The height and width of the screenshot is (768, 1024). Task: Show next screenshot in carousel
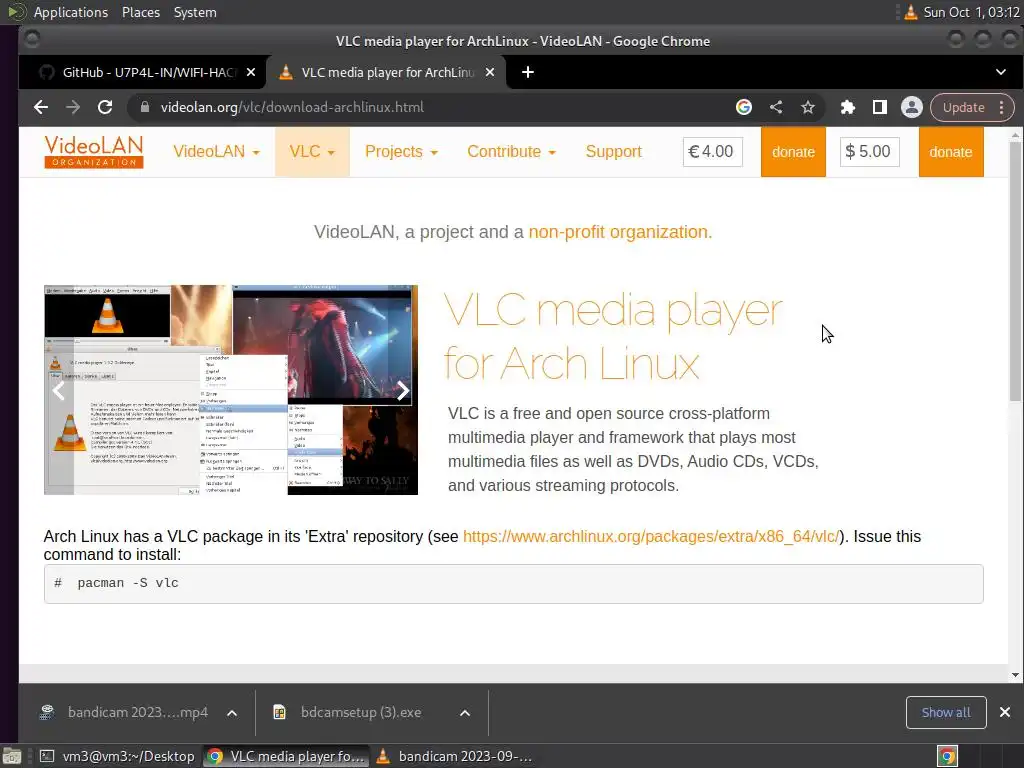tap(403, 391)
